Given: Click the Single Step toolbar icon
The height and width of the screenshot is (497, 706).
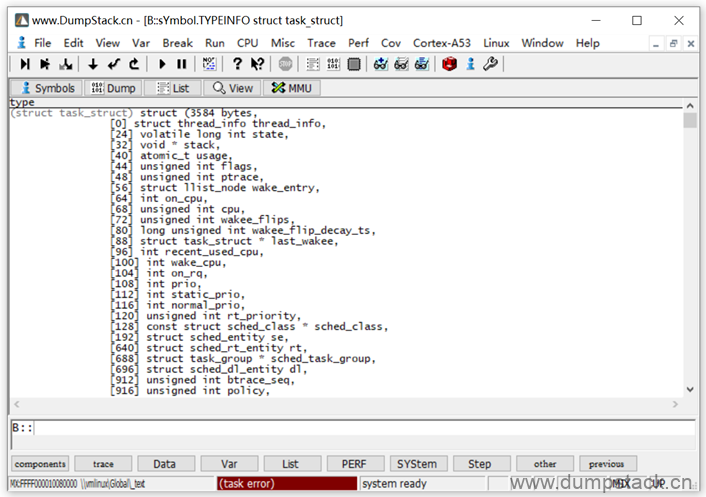Looking at the screenshot, I should [x=25, y=64].
